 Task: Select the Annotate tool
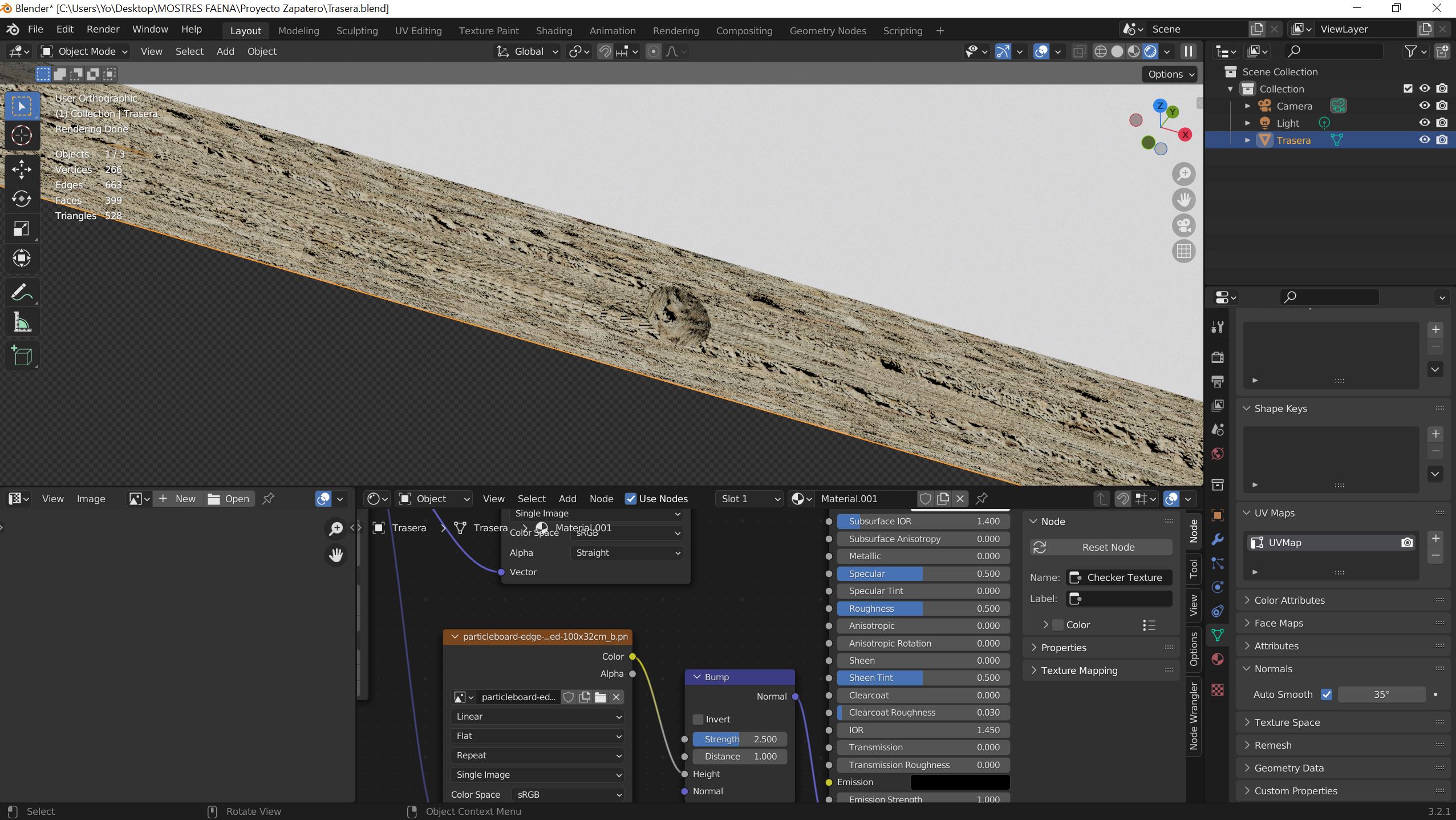point(22,293)
